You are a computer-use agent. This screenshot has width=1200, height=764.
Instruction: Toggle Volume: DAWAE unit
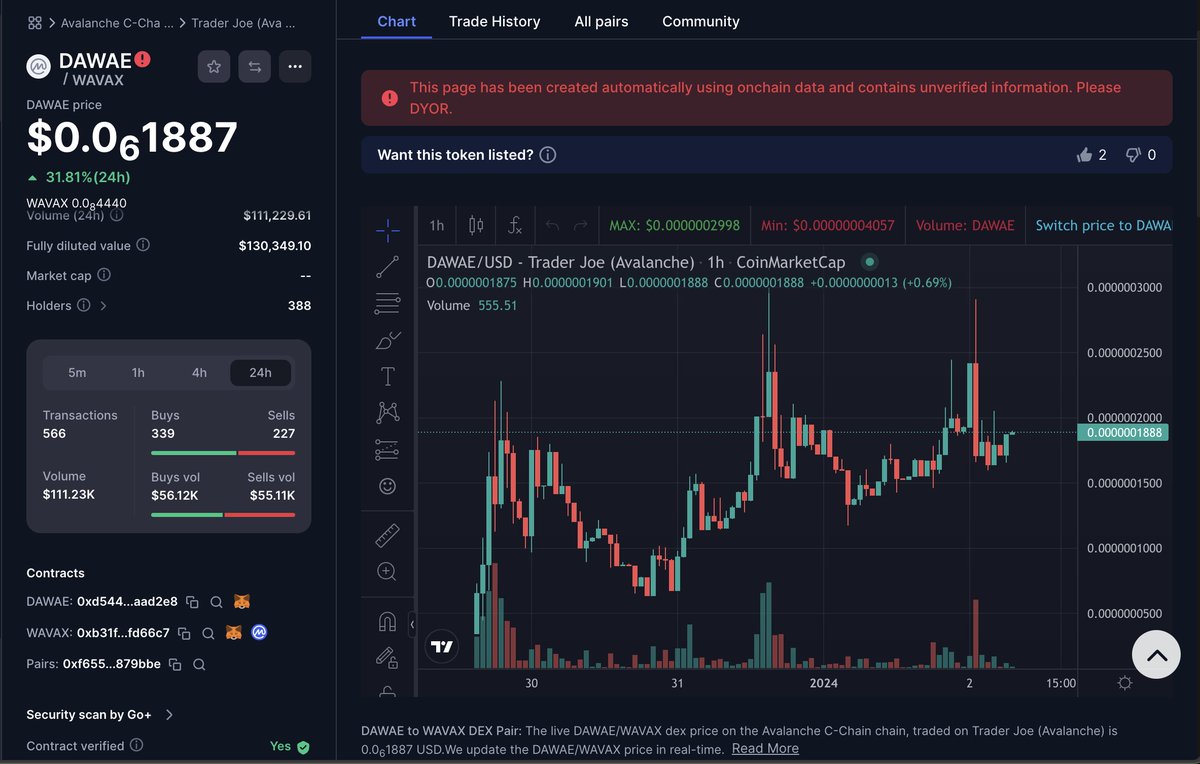965,225
